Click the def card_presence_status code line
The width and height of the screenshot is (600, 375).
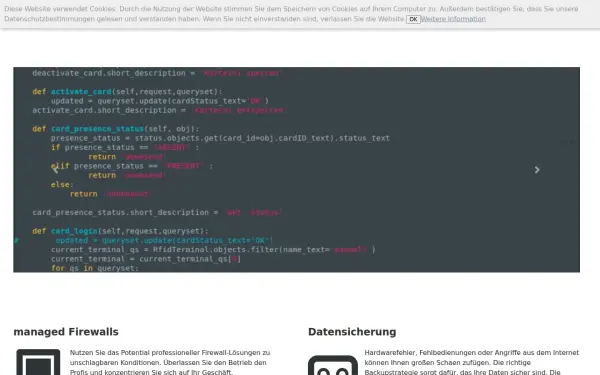tap(116, 129)
